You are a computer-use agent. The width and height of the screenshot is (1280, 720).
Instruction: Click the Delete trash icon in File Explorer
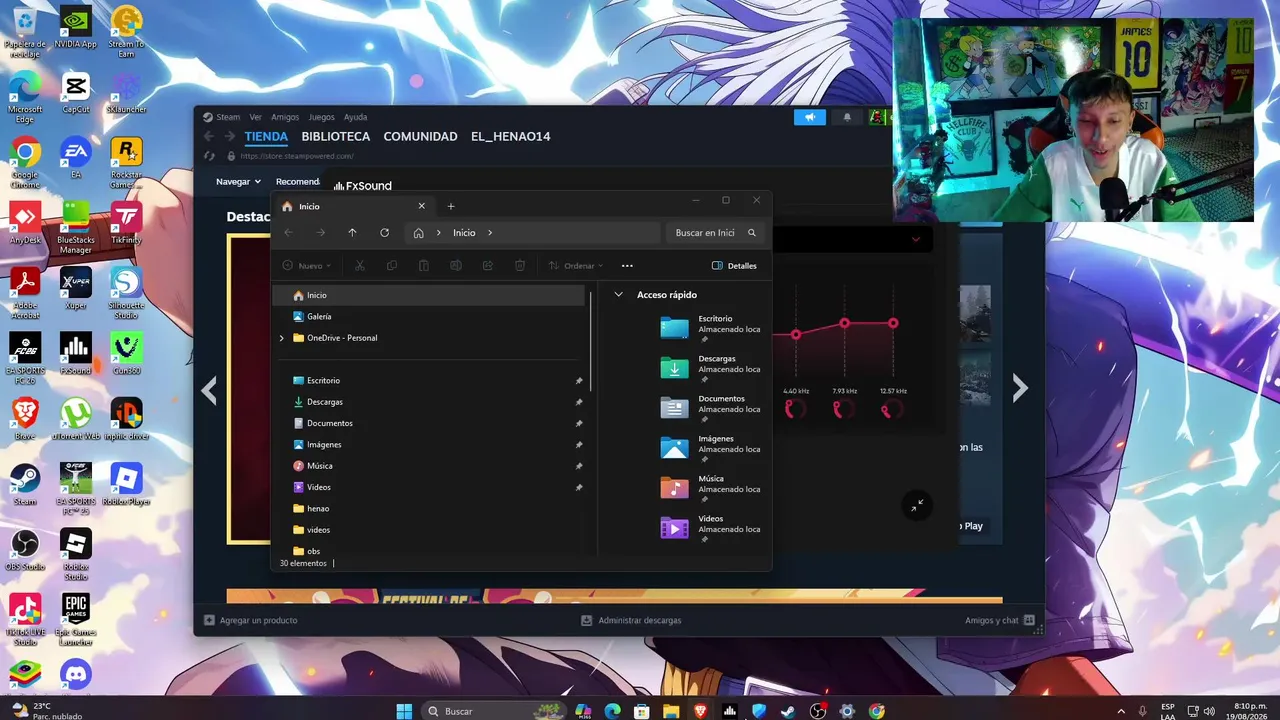pos(520,266)
